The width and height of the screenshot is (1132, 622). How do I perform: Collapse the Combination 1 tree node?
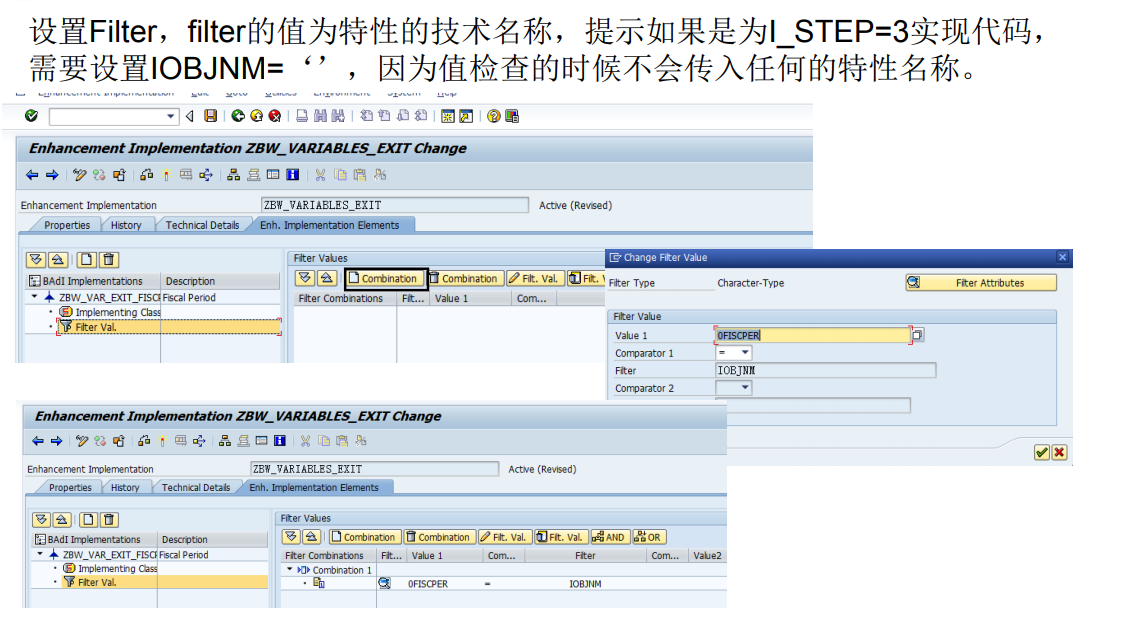[x=290, y=570]
